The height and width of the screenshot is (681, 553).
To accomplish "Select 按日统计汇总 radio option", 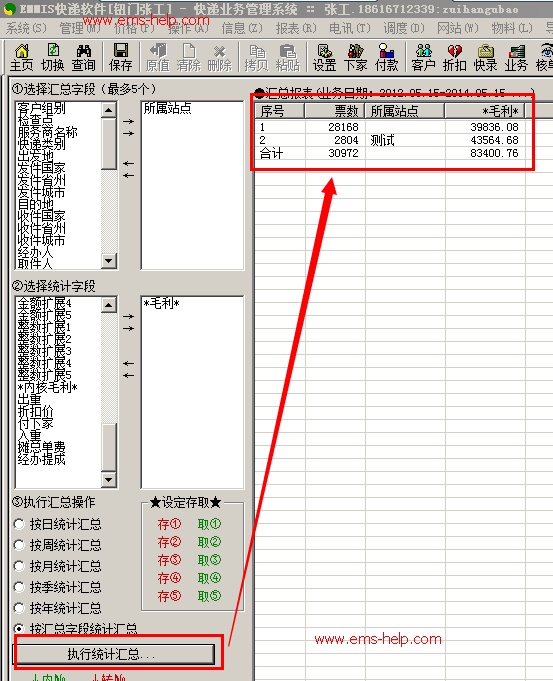I will click(x=58, y=524).
